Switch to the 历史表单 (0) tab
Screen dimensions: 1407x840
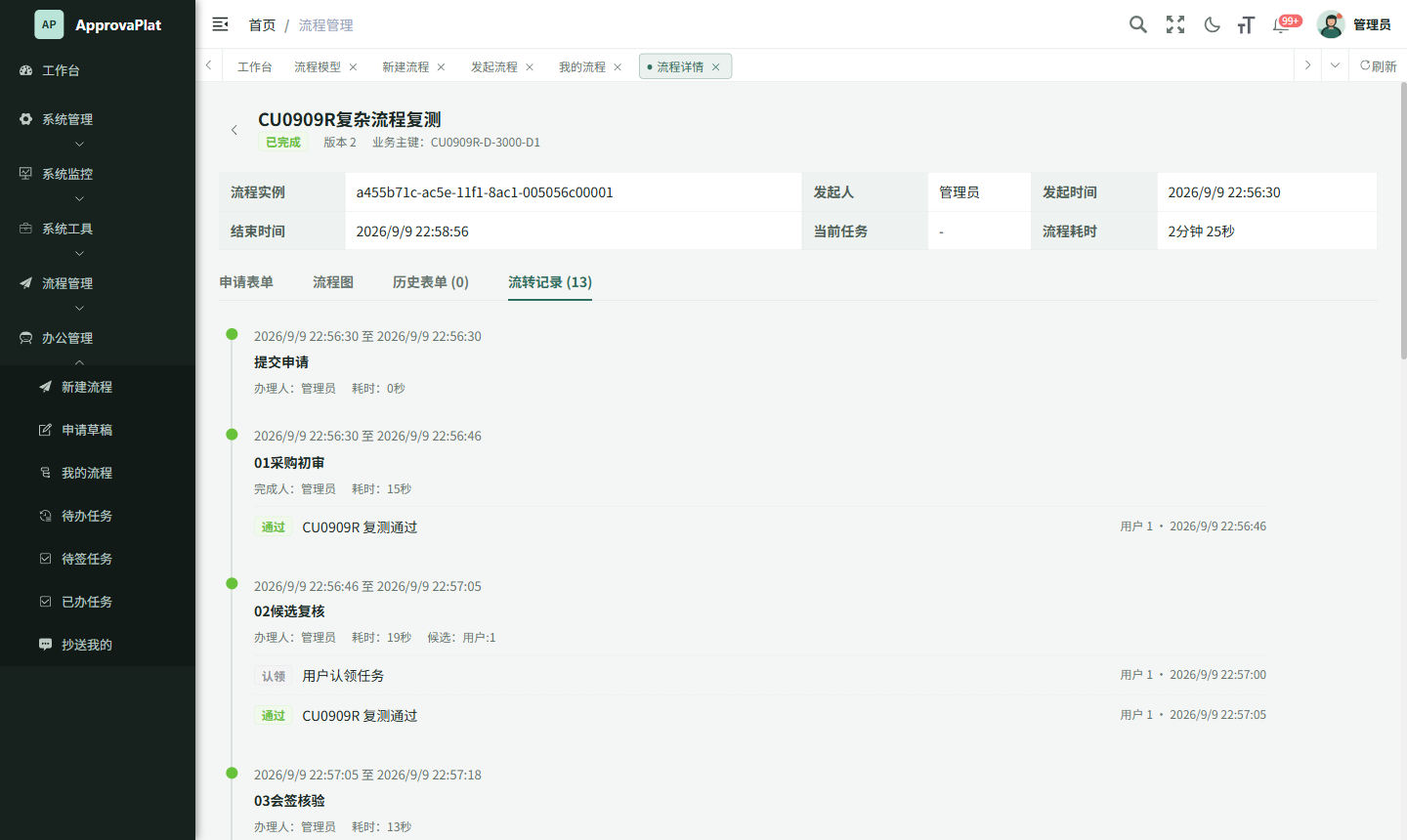click(x=431, y=282)
